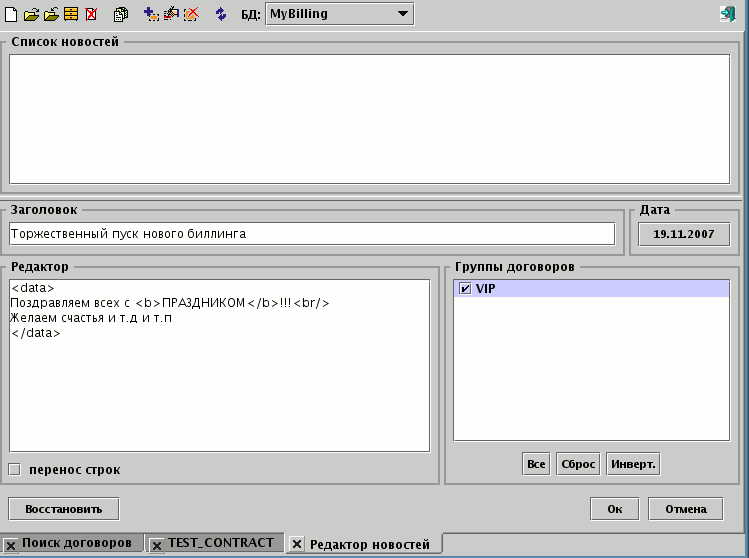Click the 'Инверт.' invert selection button

[x=633, y=464]
